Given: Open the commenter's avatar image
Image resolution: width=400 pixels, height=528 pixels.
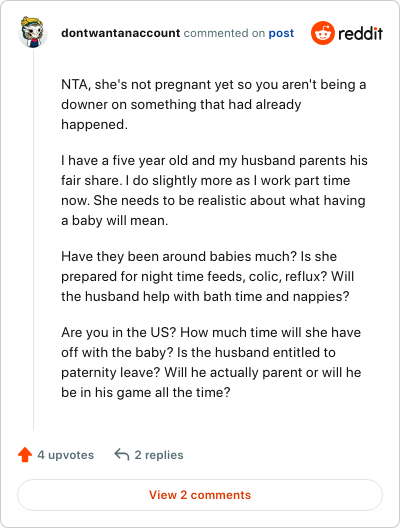Looking at the screenshot, I should click(33, 32).
